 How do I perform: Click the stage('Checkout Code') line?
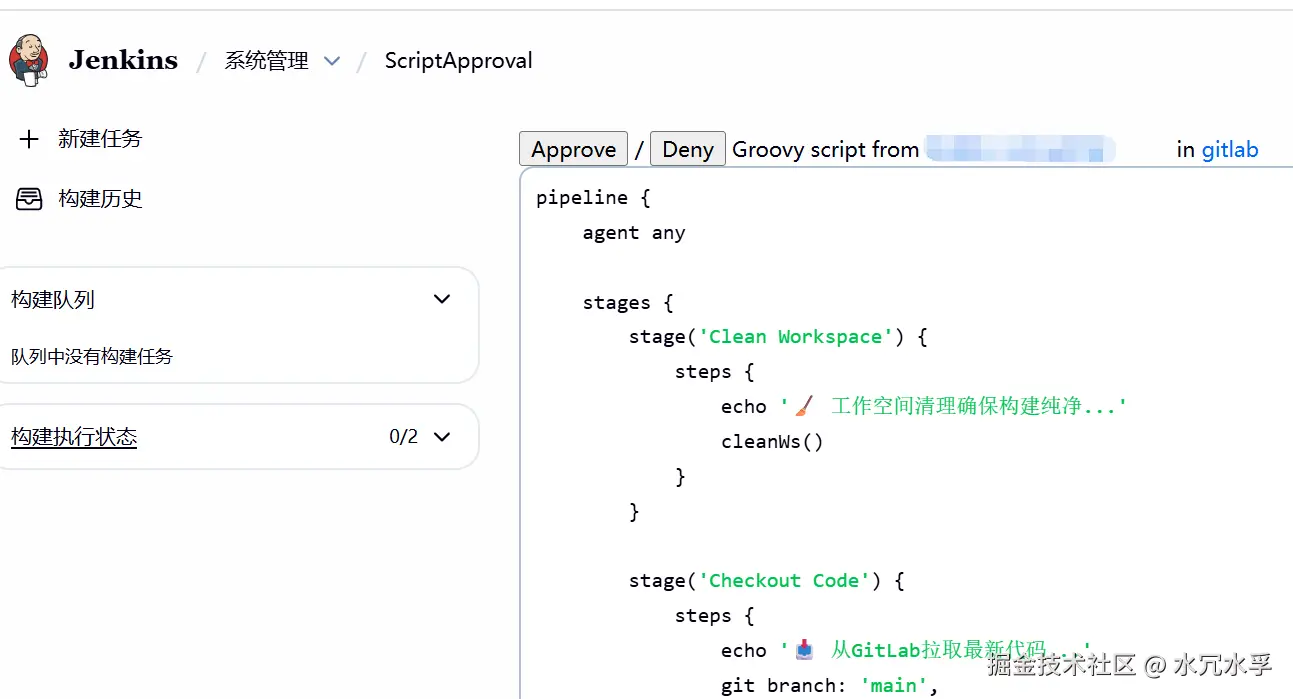pyautogui.click(x=767, y=581)
